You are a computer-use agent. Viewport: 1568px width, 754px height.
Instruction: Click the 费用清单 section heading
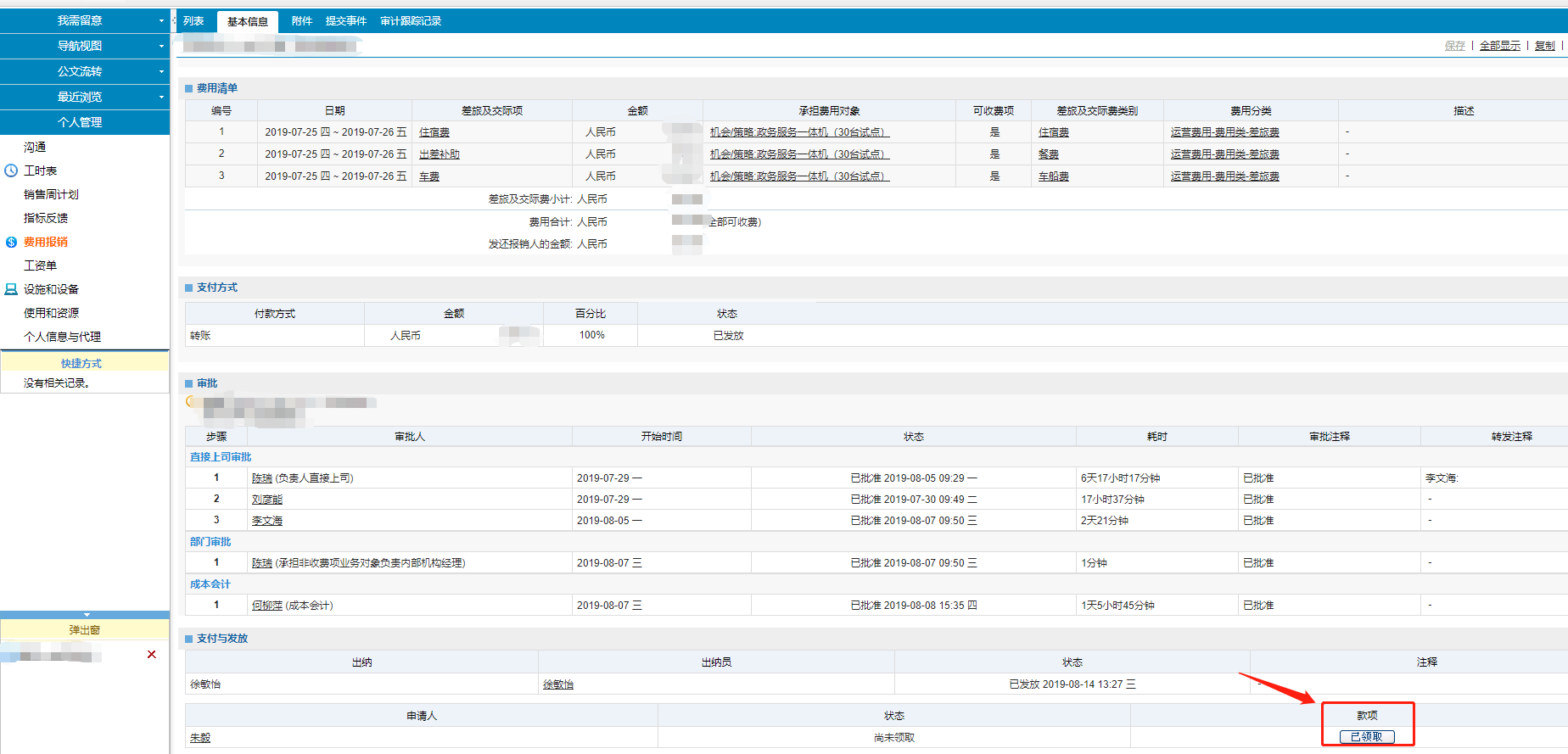coord(217,88)
